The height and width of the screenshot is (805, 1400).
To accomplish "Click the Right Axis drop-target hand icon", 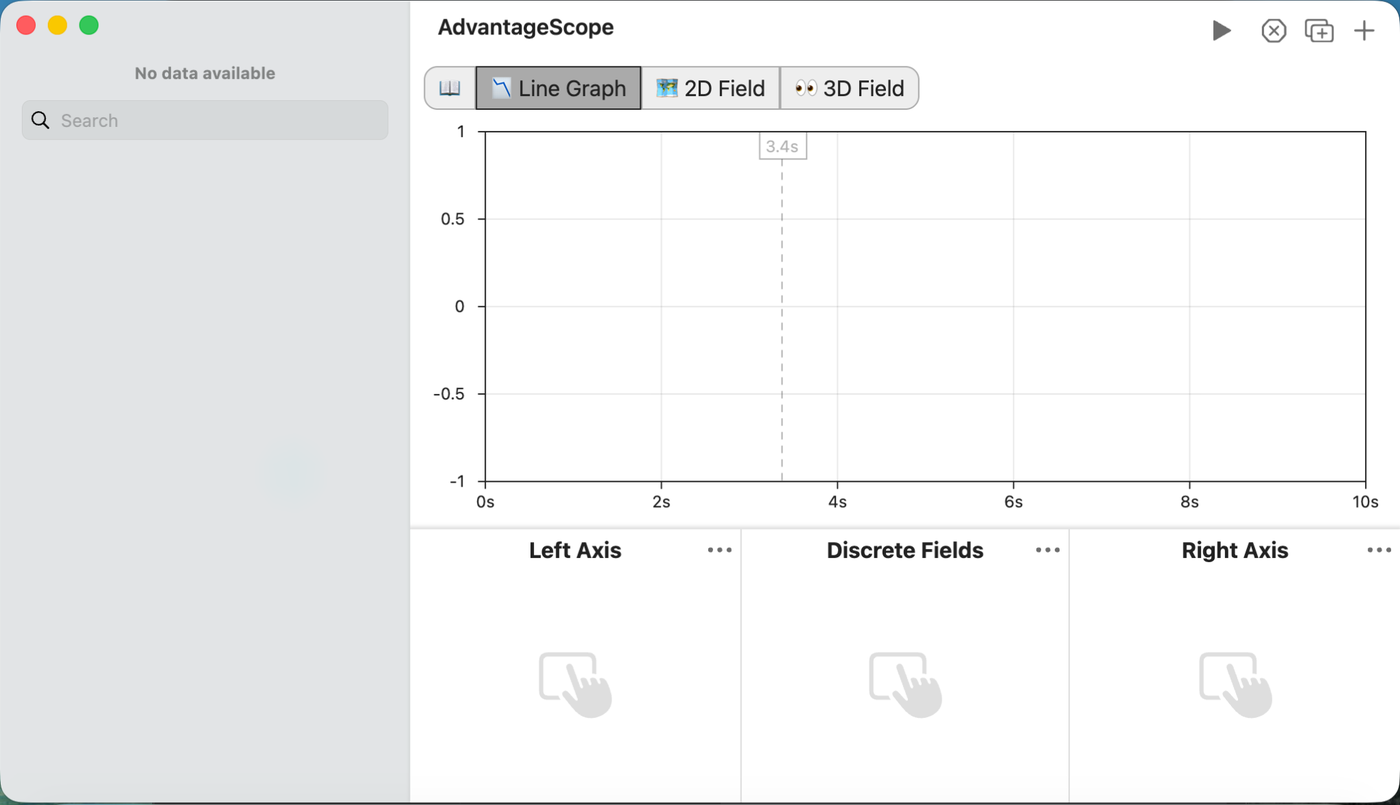I will click(1235, 684).
